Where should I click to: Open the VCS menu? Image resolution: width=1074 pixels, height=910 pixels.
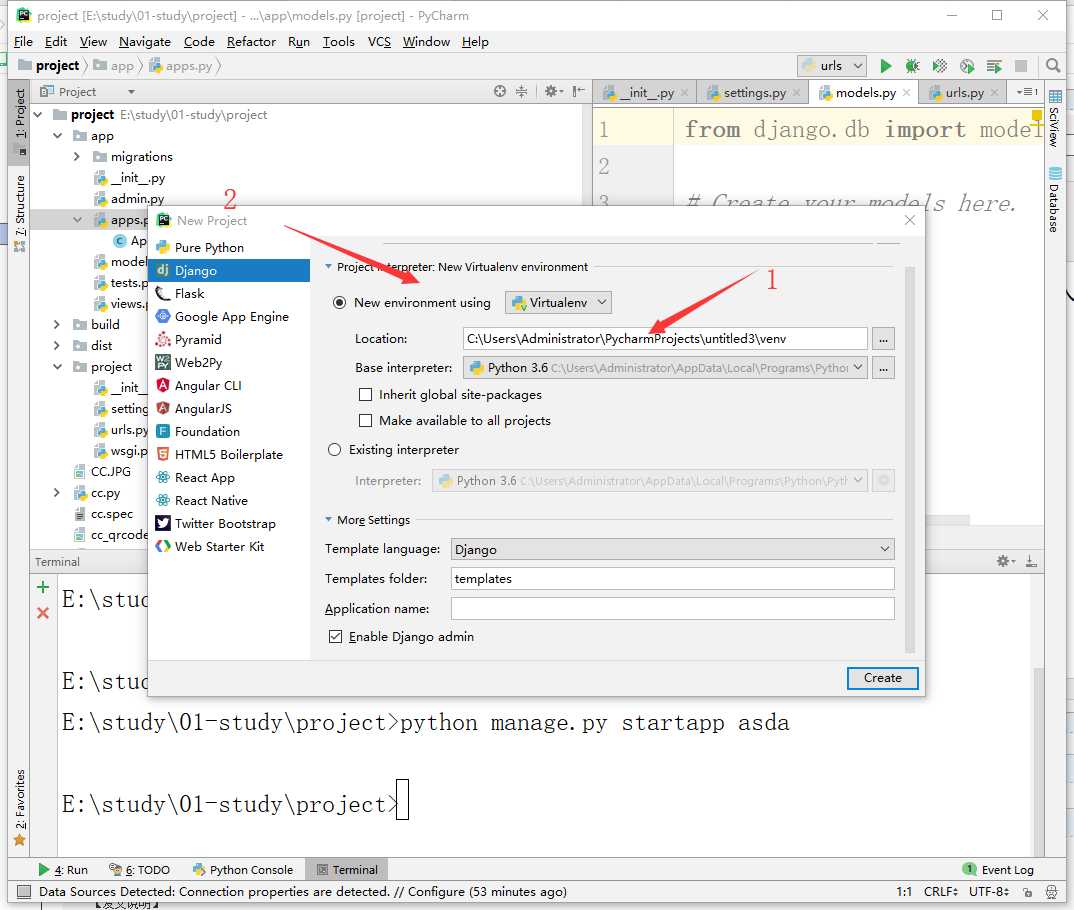point(379,42)
